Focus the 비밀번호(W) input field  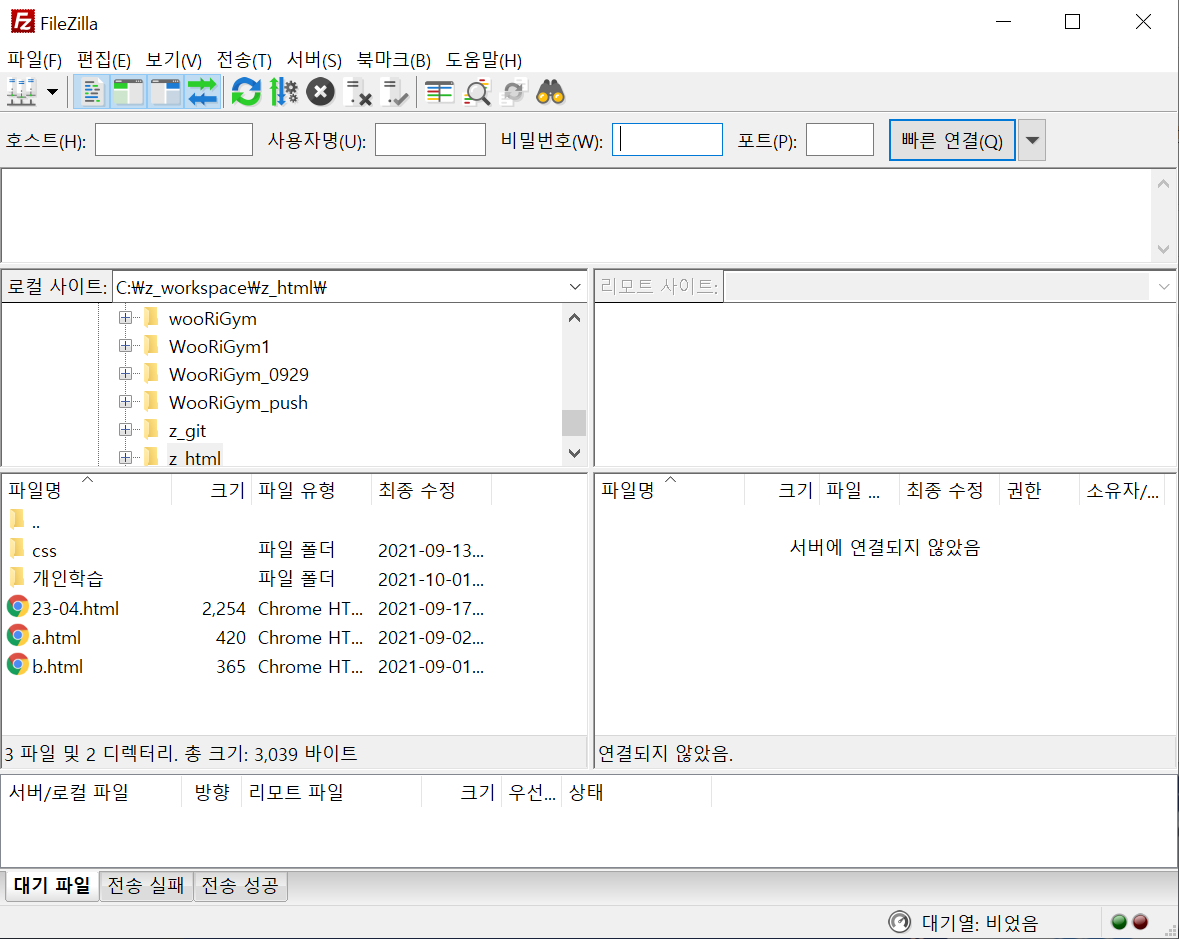(x=667, y=140)
